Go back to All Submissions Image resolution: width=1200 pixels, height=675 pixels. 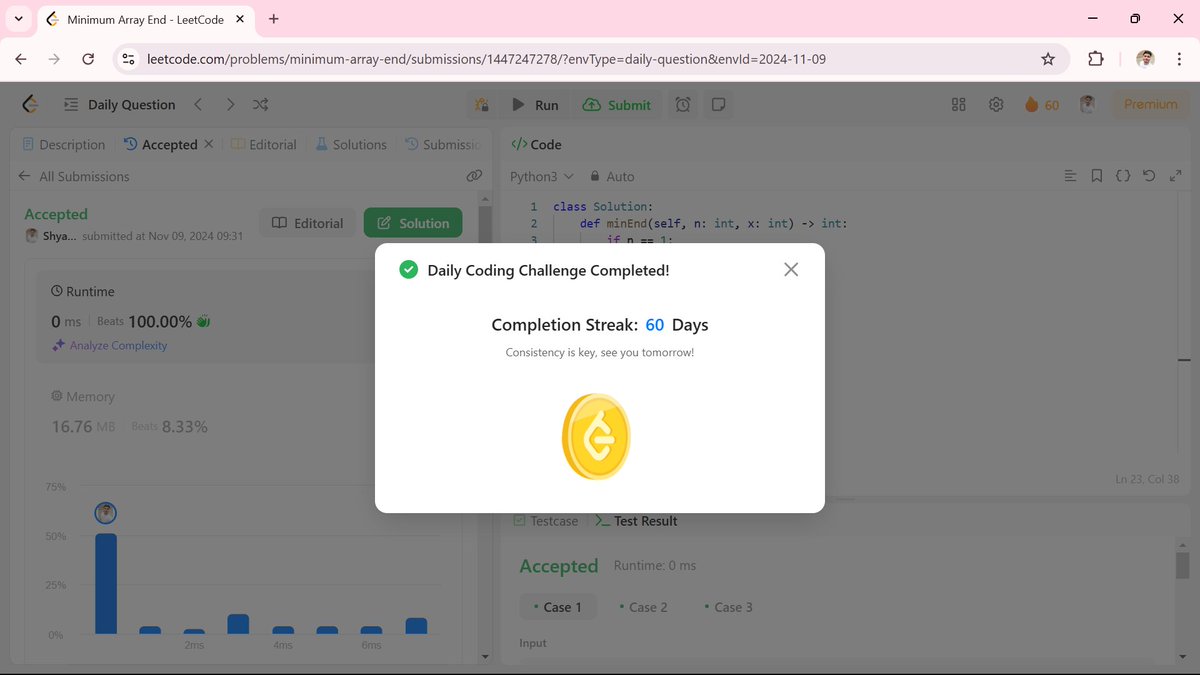(x=74, y=176)
